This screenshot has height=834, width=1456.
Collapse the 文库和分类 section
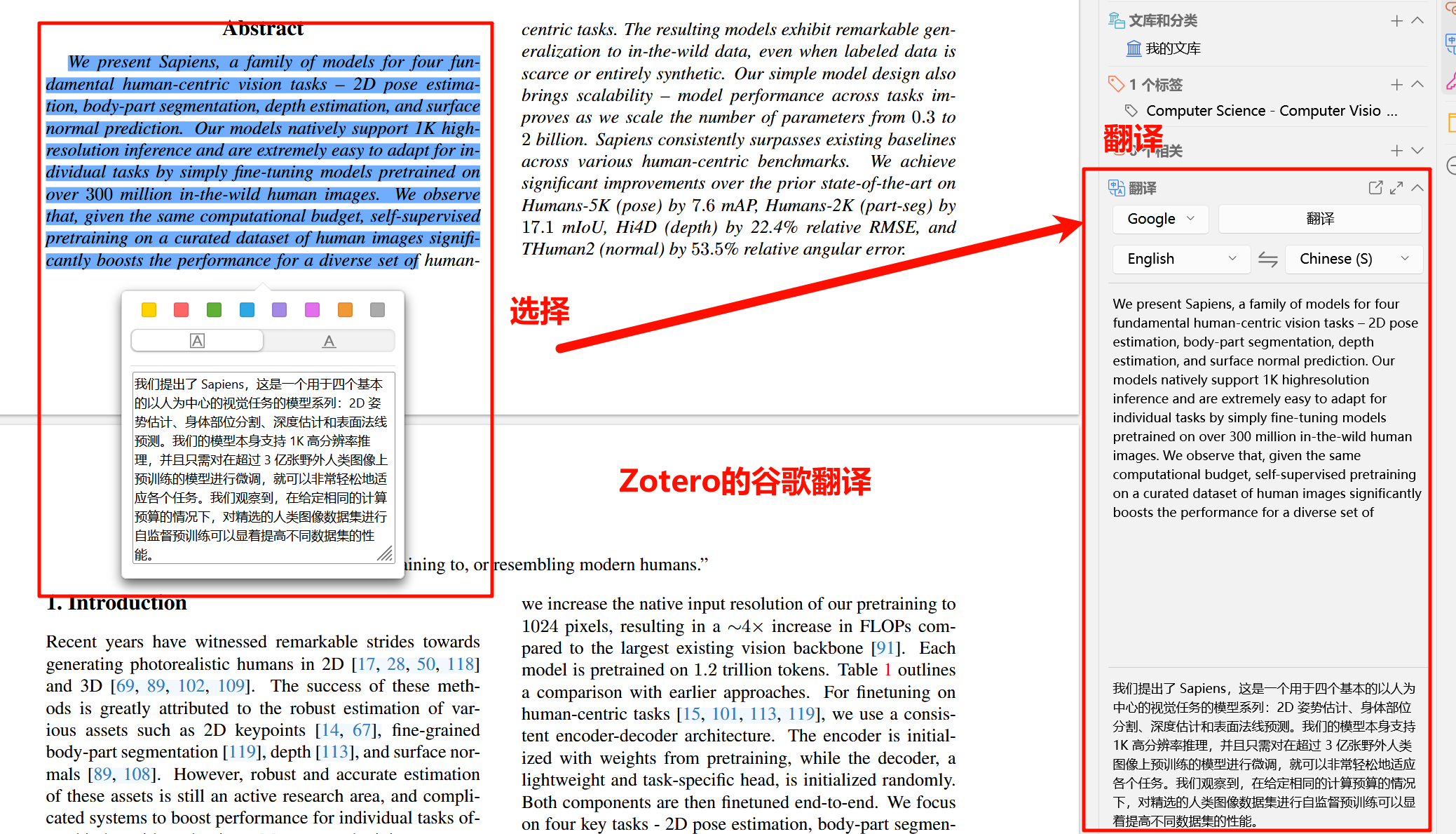(x=1417, y=21)
